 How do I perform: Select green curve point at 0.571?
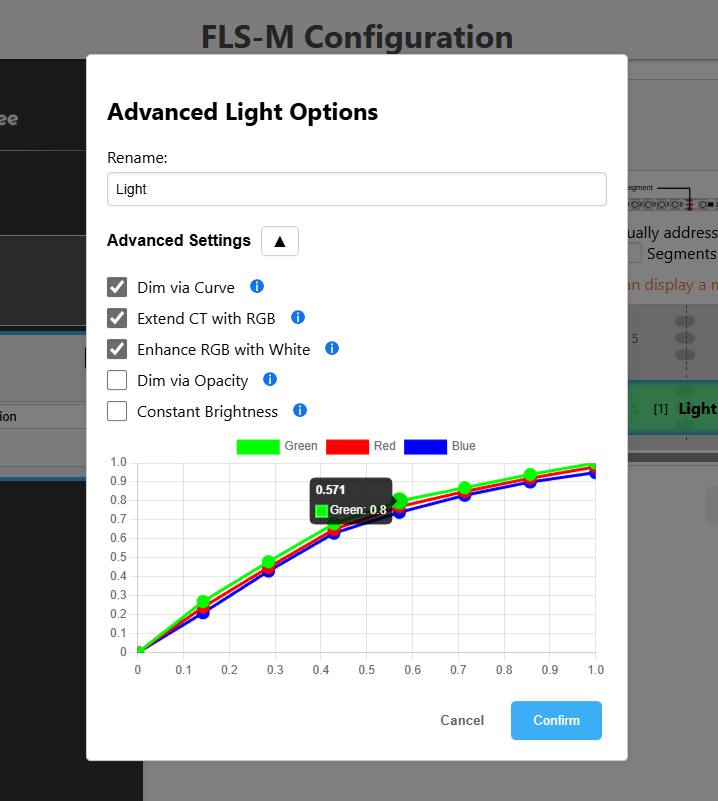pos(400,501)
